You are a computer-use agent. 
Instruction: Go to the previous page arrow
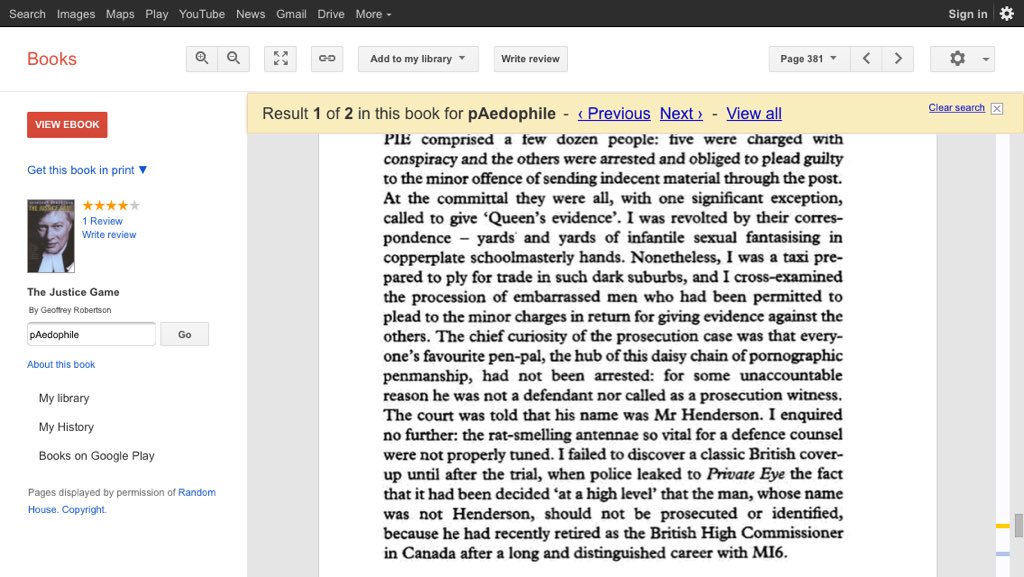[x=866, y=59]
